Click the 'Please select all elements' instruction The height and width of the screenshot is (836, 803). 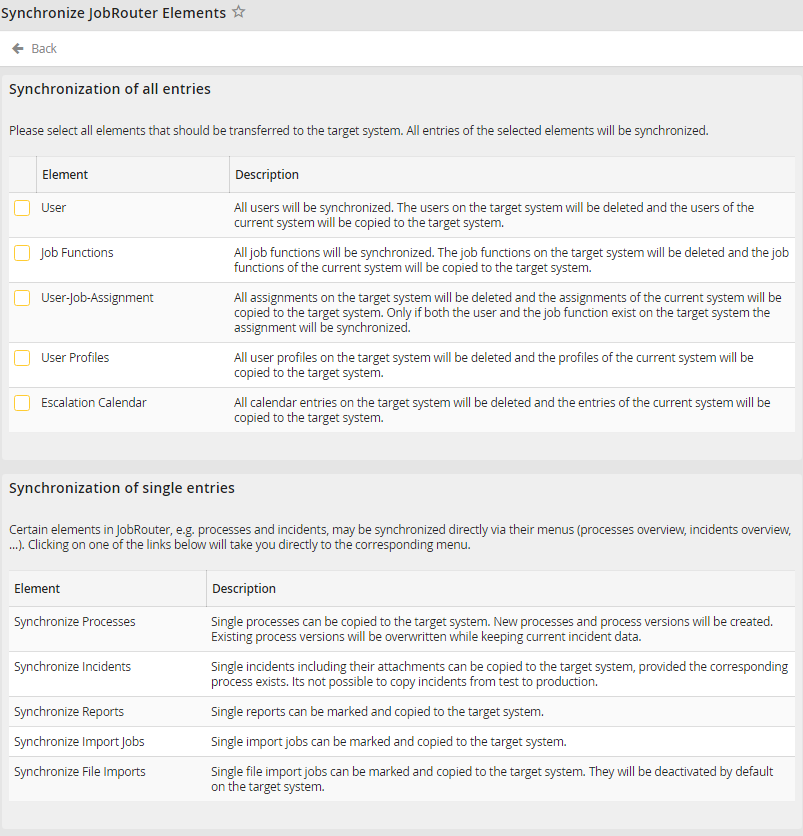coord(358,131)
